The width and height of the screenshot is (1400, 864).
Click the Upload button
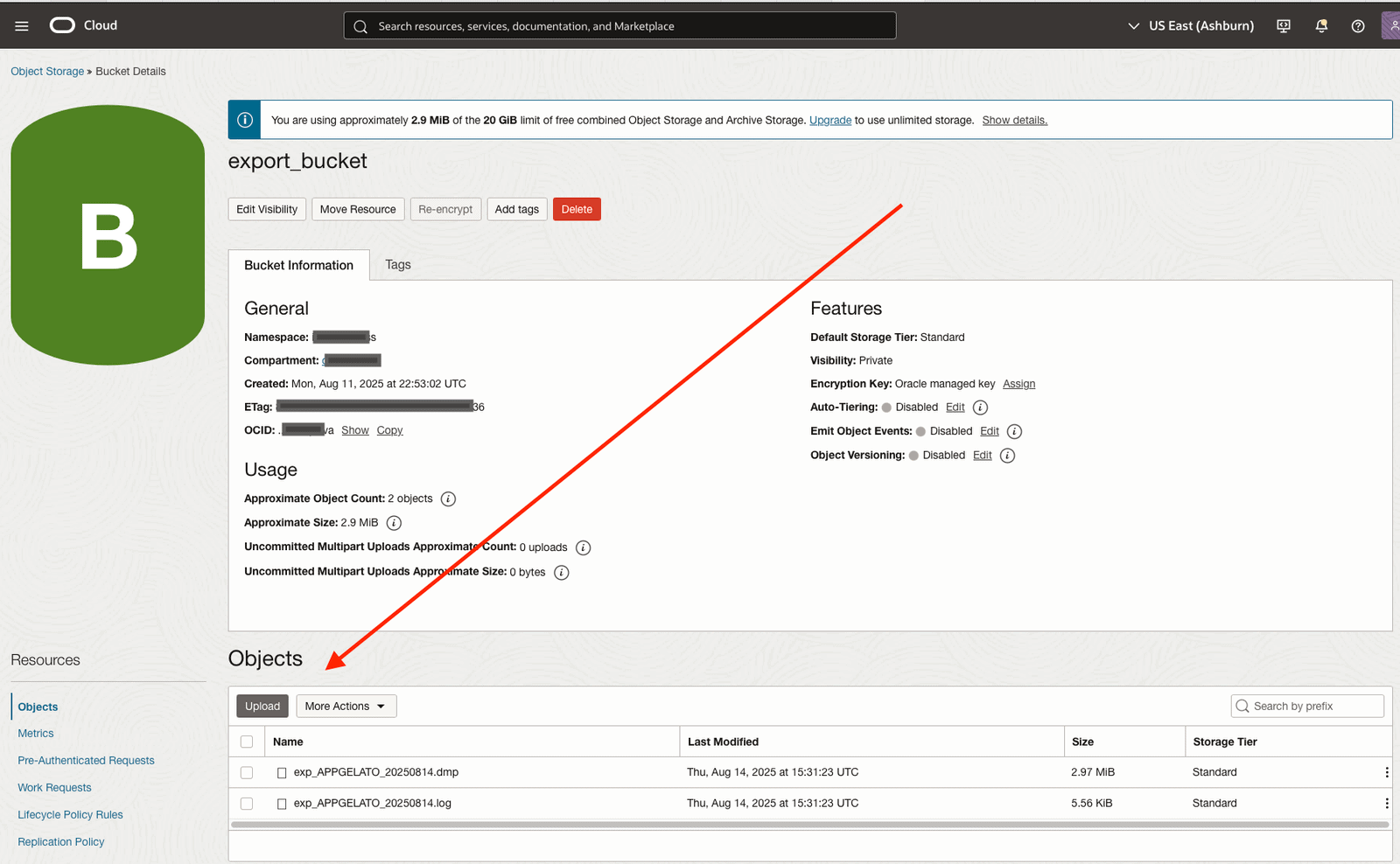[x=262, y=707]
